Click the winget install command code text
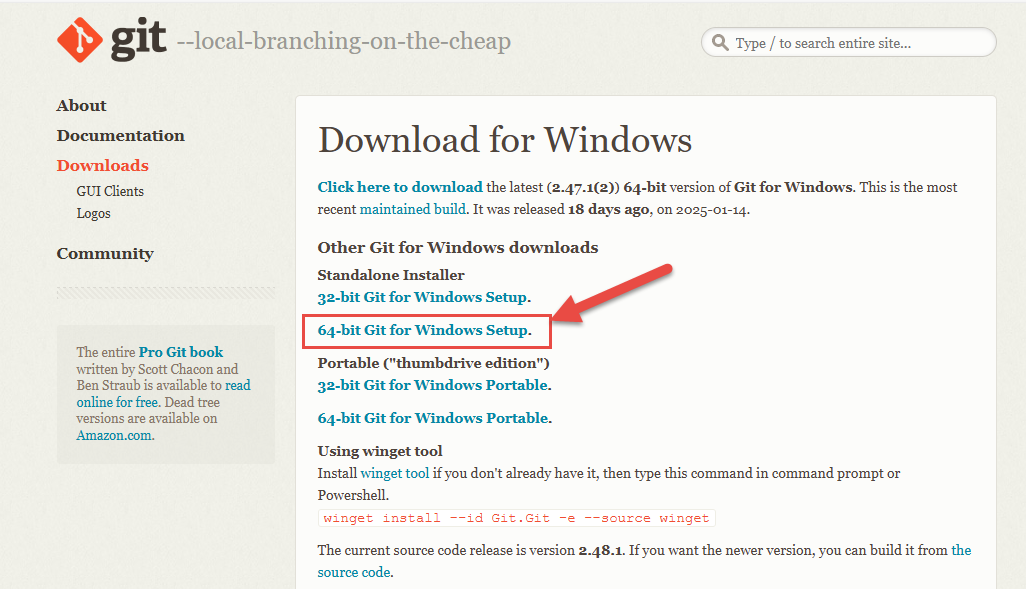 516,518
